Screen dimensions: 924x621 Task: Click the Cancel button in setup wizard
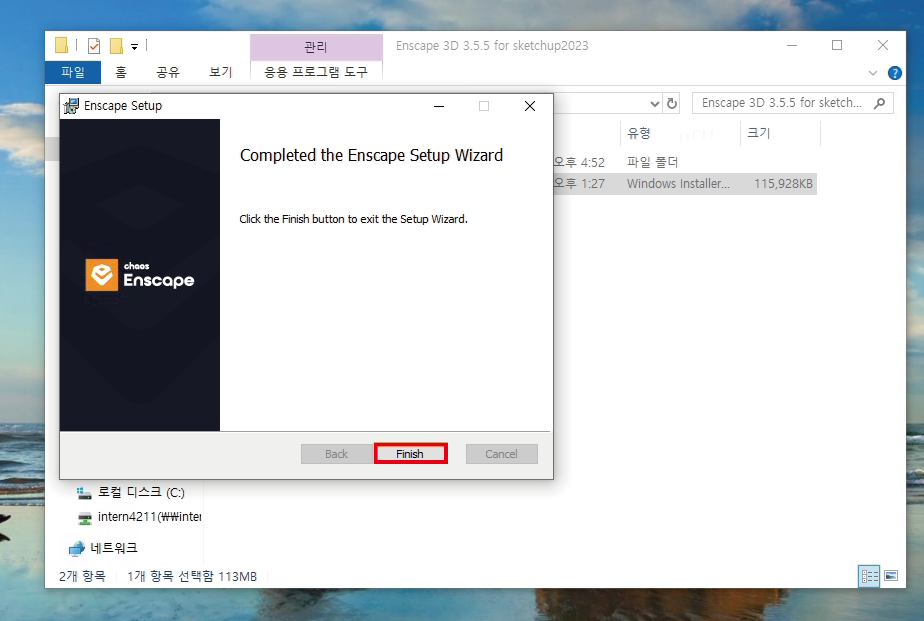click(x=501, y=454)
